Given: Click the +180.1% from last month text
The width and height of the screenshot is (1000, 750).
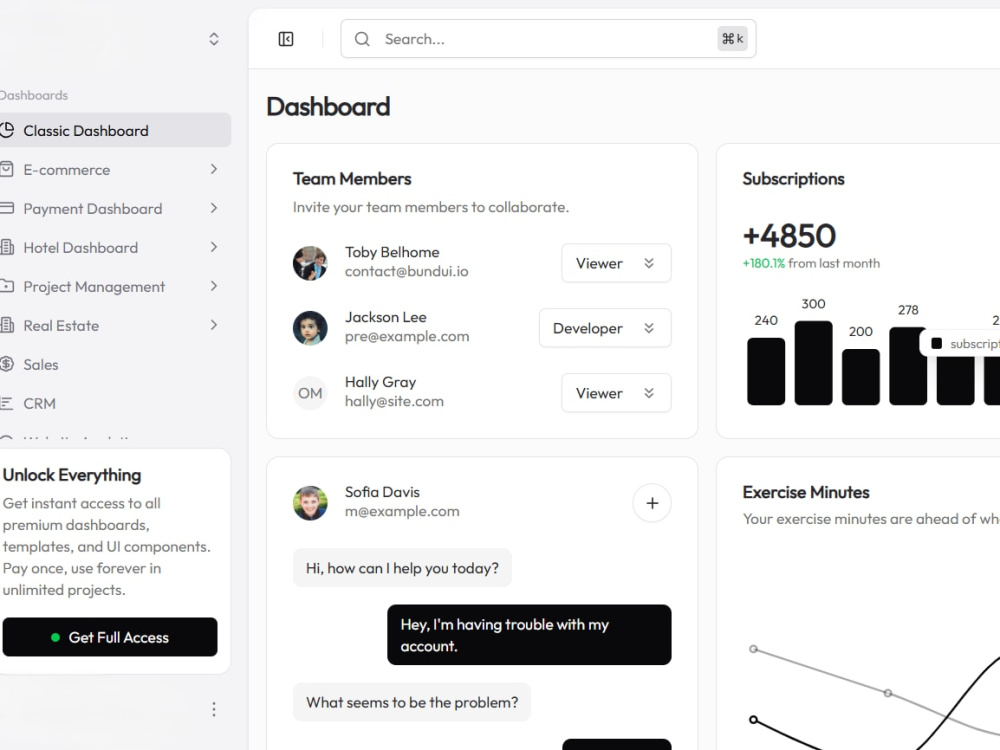Looking at the screenshot, I should [811, 263].
